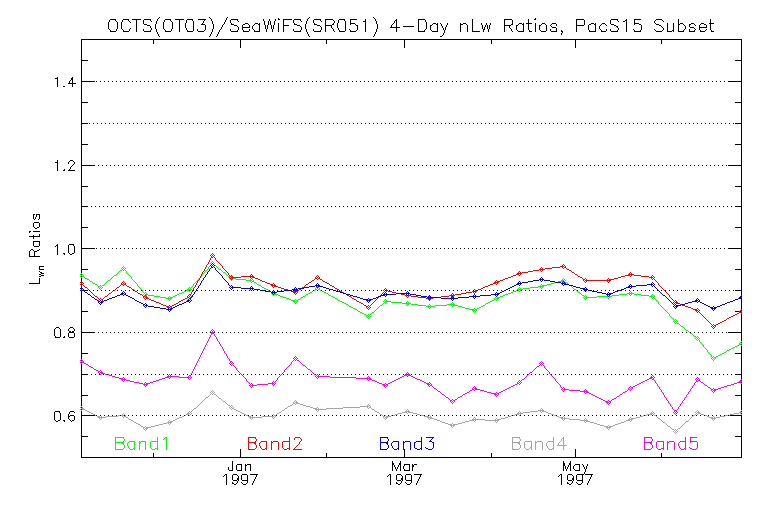Select the blue Band3 legend label
The height and width of the screenshot is (512, 768).
point(407,444)
